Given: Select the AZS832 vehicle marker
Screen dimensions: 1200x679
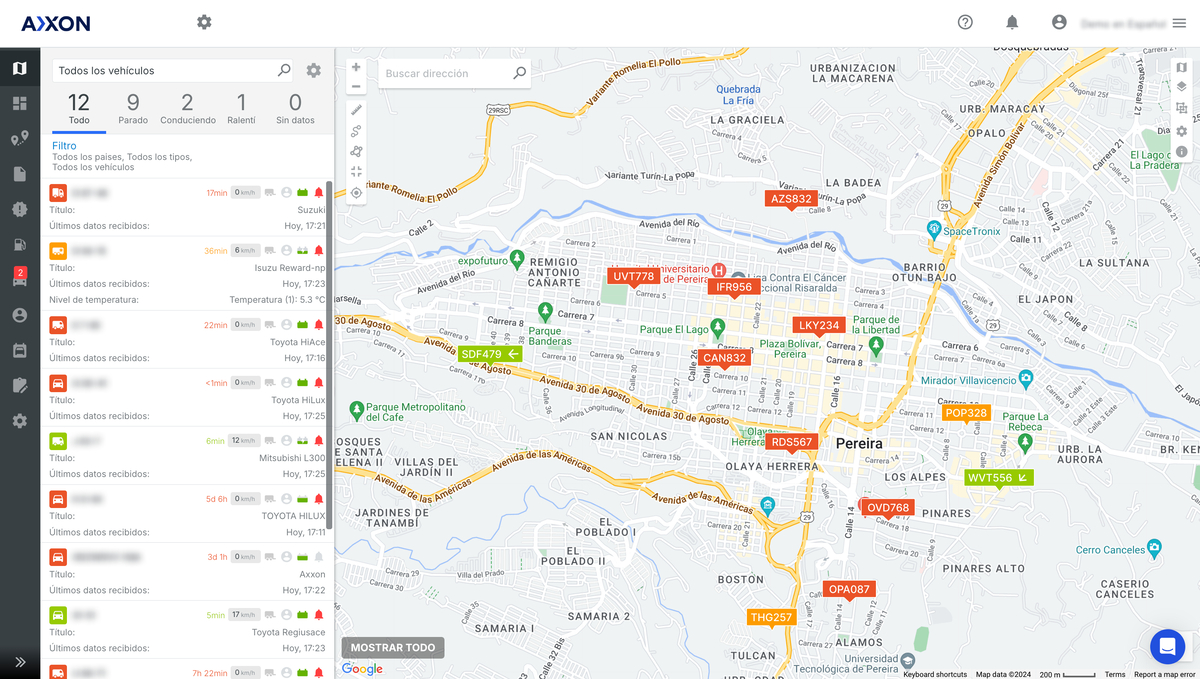Looking at the screenshot, I should tap(791, 199).
